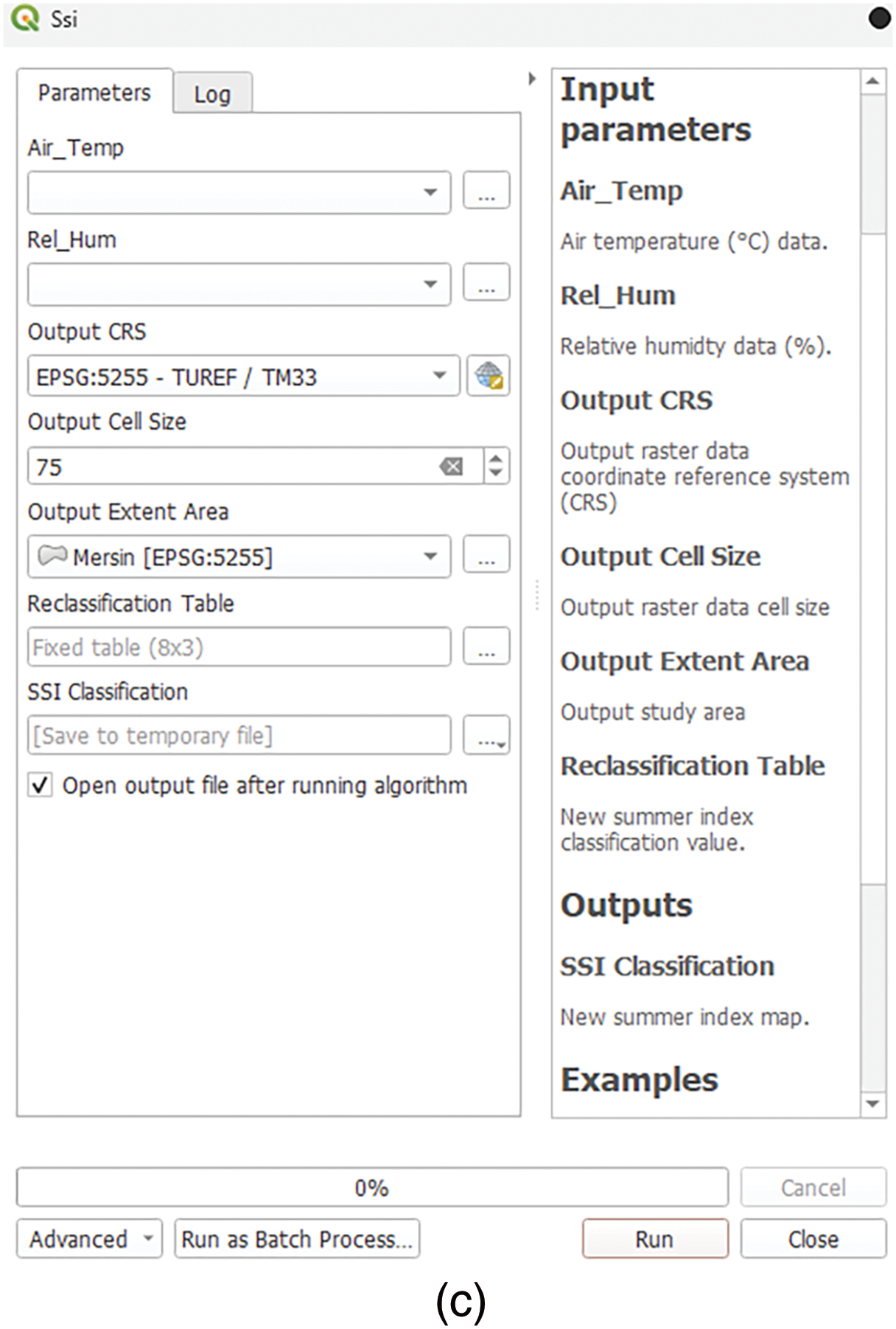
Task: Click the Select CRS globe icon
Action: 488,376
